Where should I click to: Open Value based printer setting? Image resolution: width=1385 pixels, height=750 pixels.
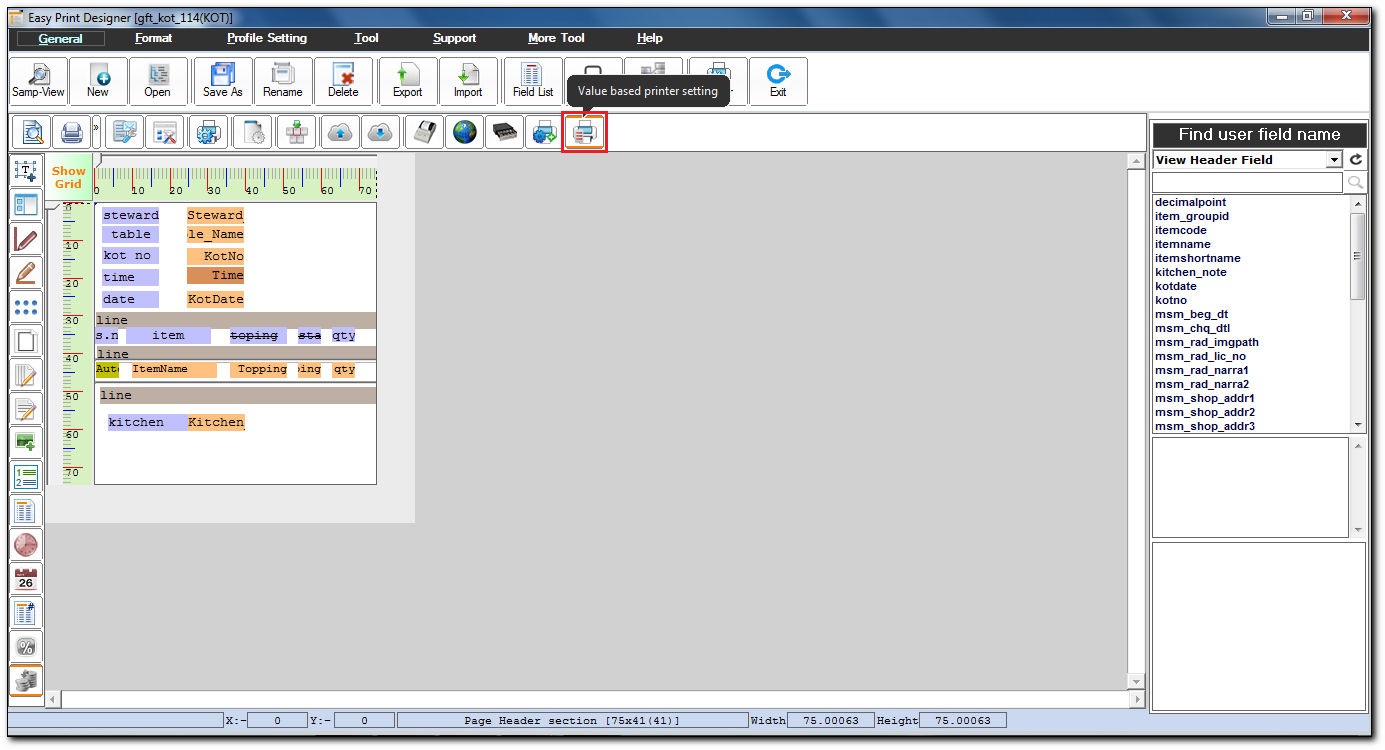[x=585, y=132]
